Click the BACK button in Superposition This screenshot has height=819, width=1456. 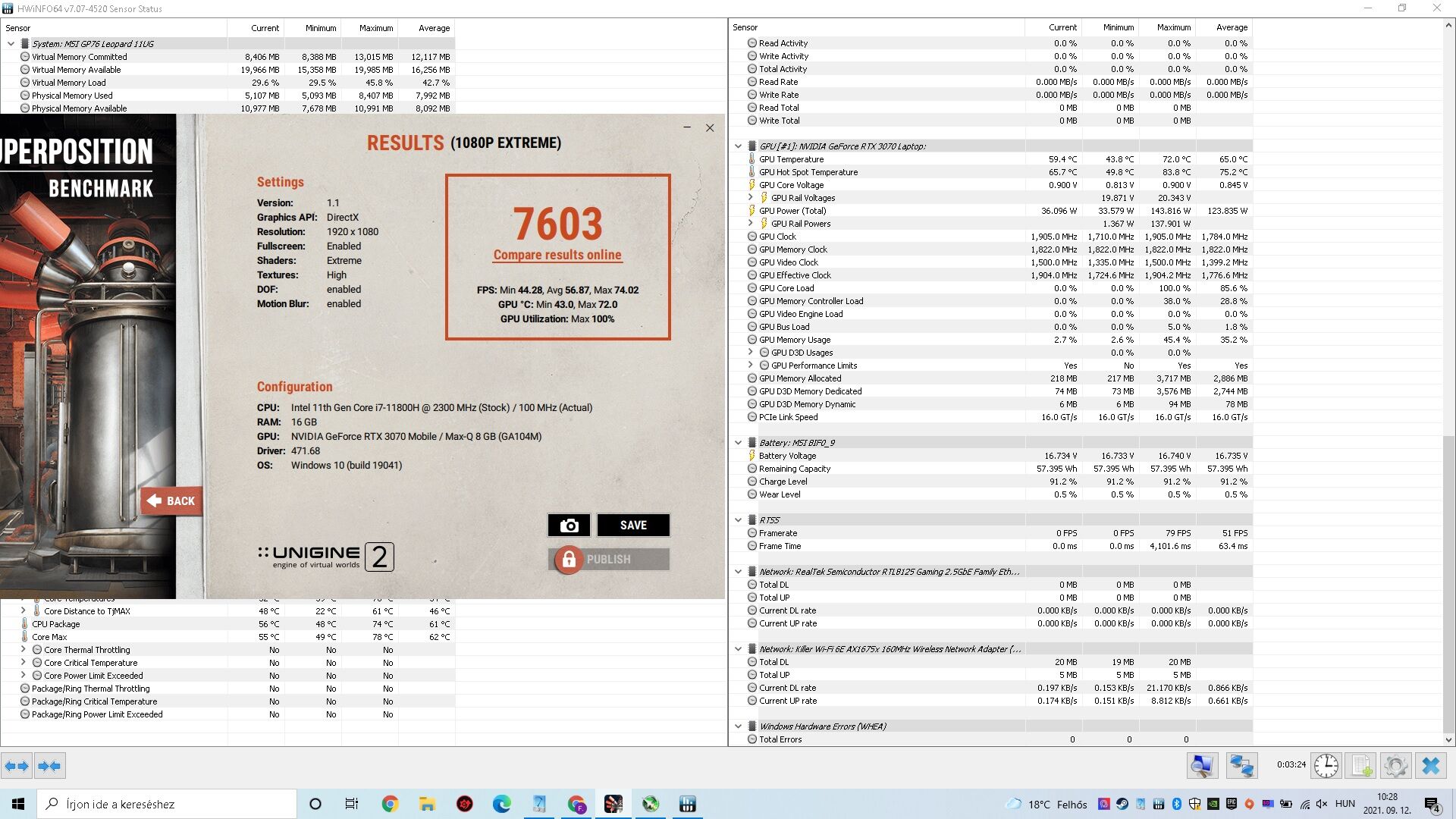click(171, 501)
